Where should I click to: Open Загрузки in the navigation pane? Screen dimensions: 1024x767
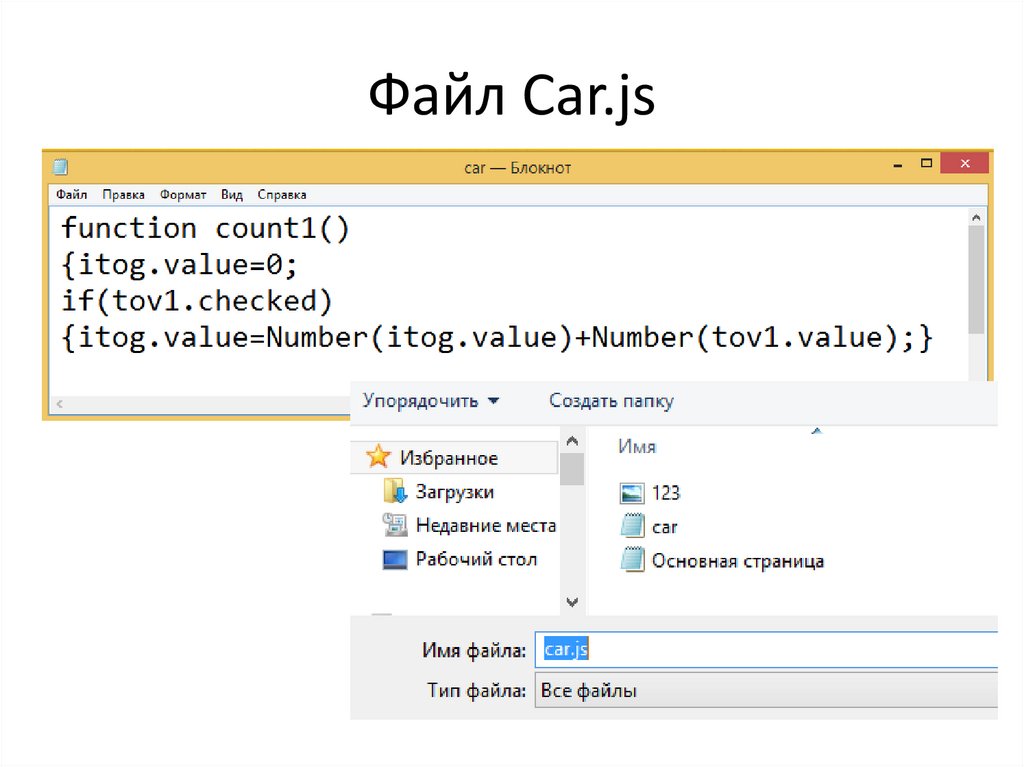tap(455, 491)
